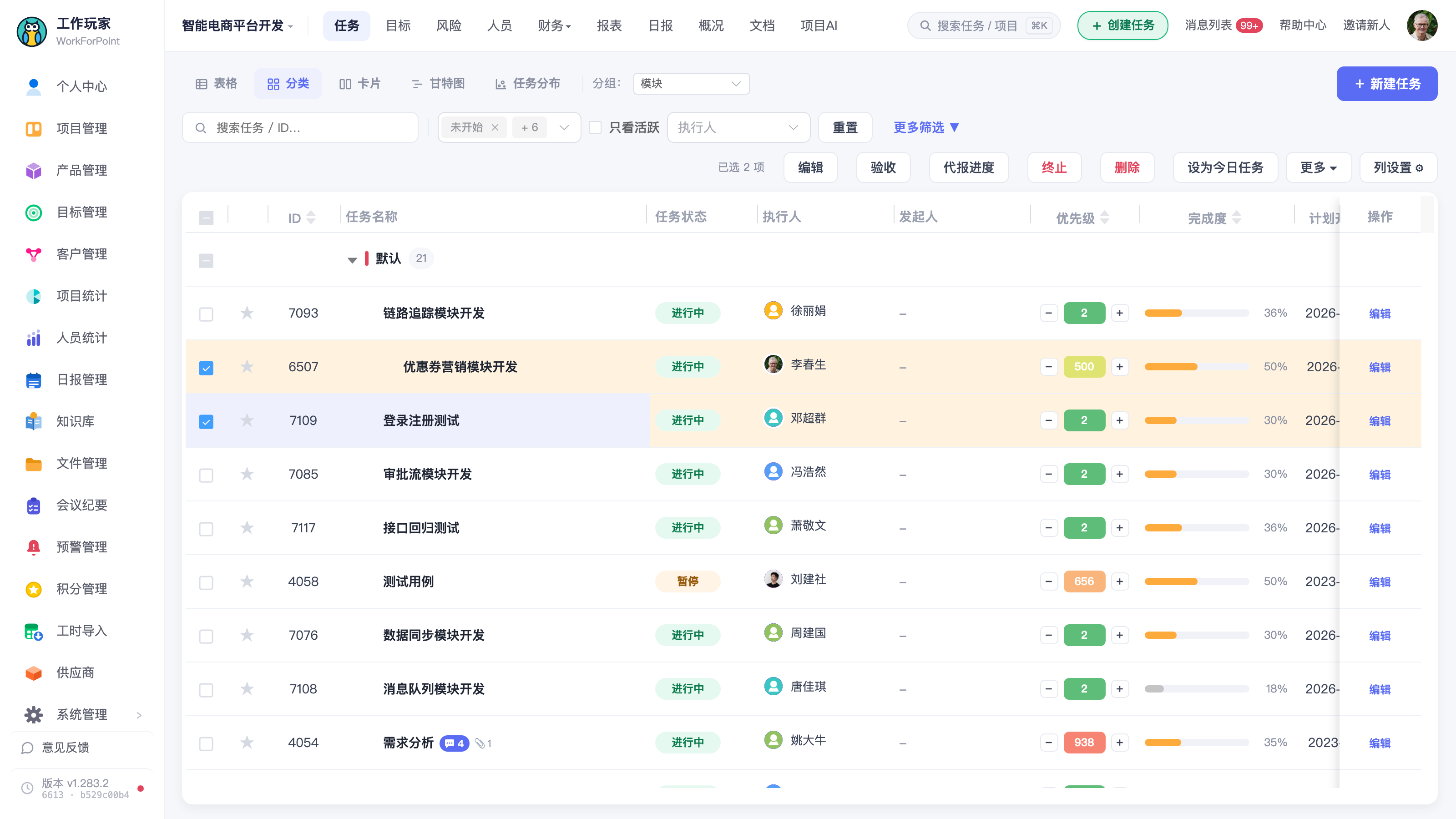1456x819 pixels.
Task: Increase priority of task 4058
Action: [x=1120, y=581]
